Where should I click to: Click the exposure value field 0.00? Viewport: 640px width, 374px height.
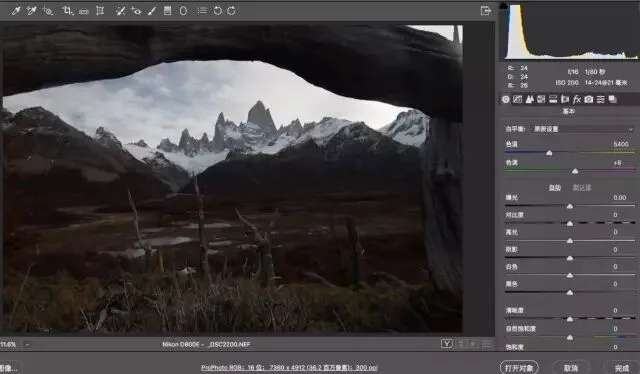coord(619,198)
